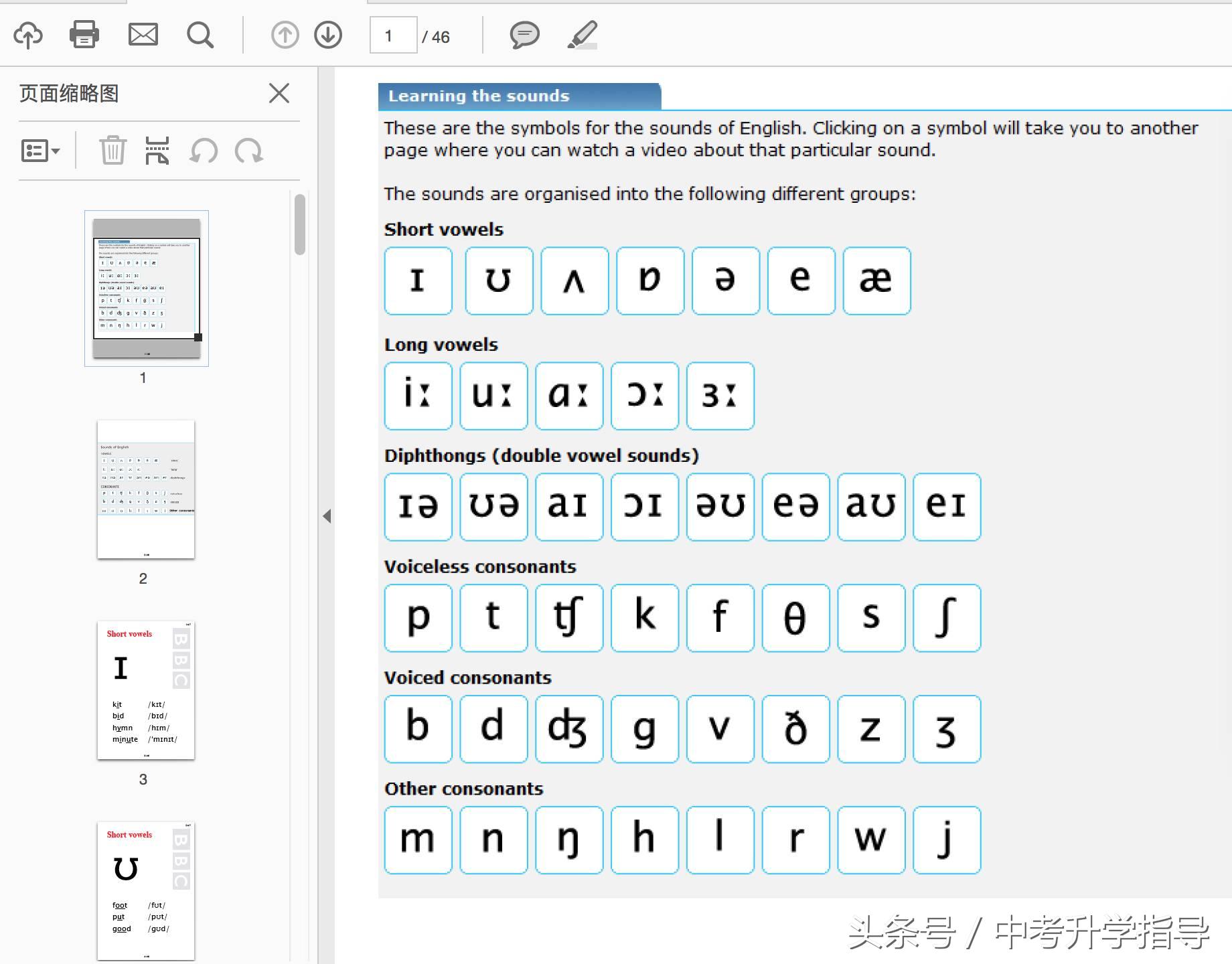Rotate page clockwise in thumbnail panel

coord(248,151)
